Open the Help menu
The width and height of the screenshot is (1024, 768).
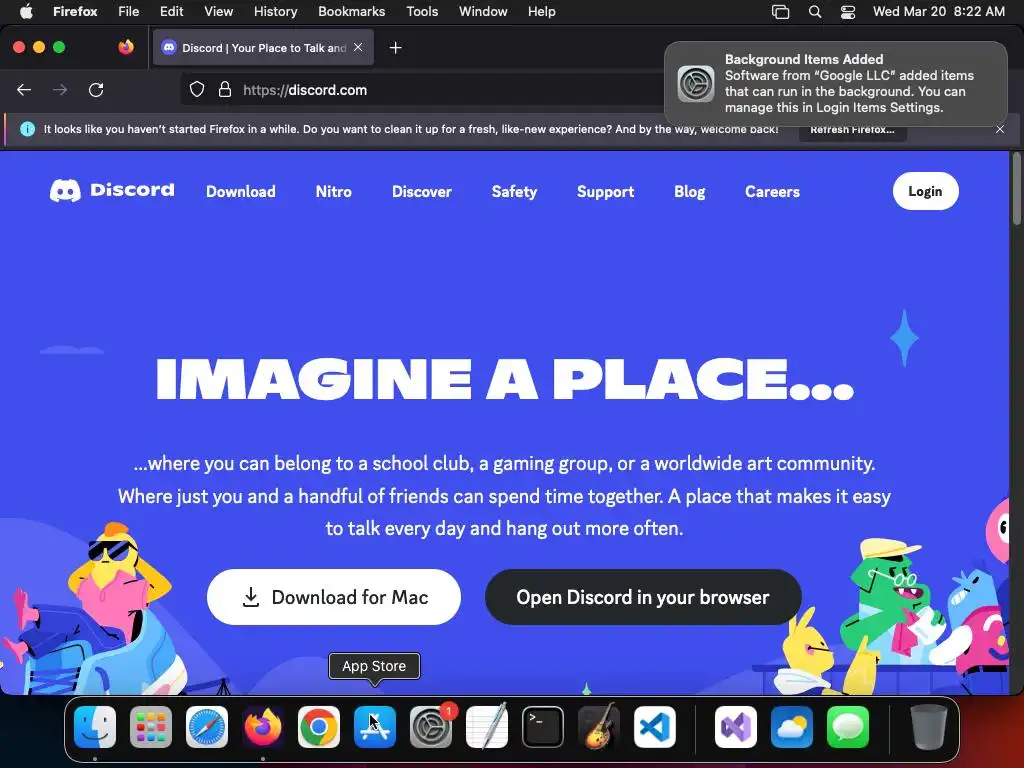pyautogui.click(x=541, y=11)
